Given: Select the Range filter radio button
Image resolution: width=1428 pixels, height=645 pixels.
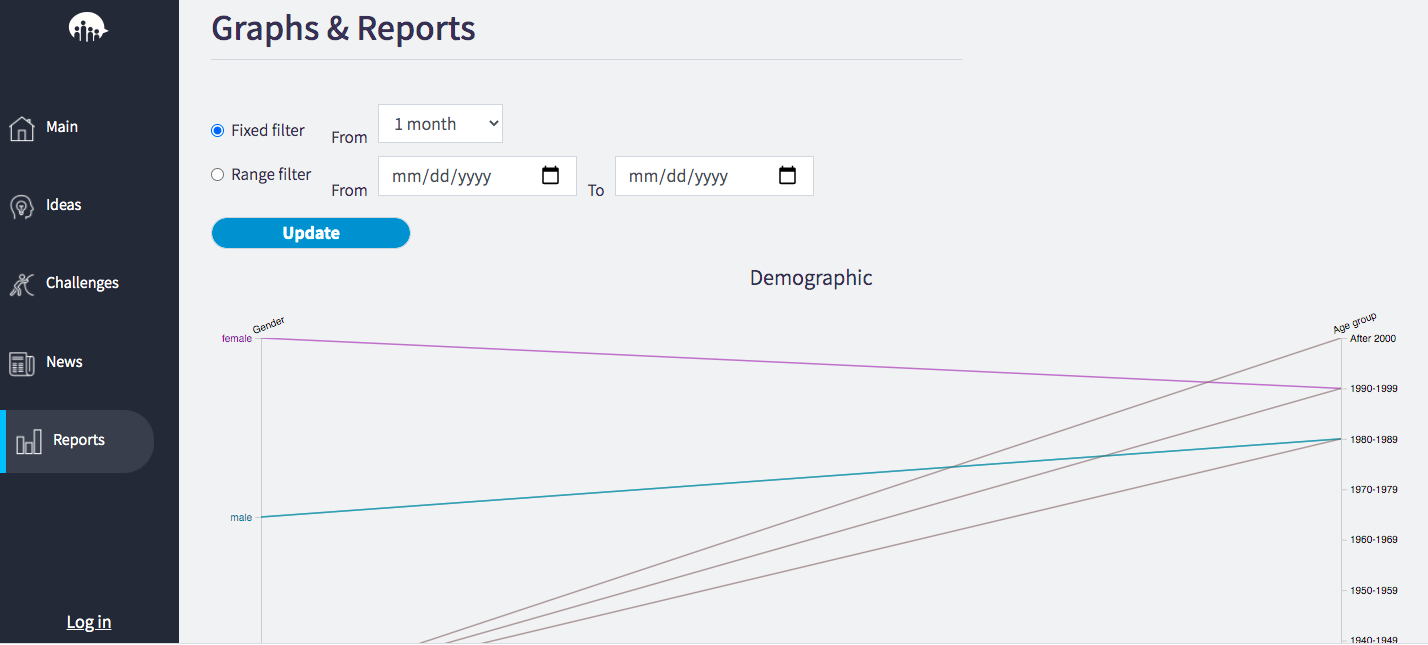Looking at the screenshot, I should (x=217, y=174).
